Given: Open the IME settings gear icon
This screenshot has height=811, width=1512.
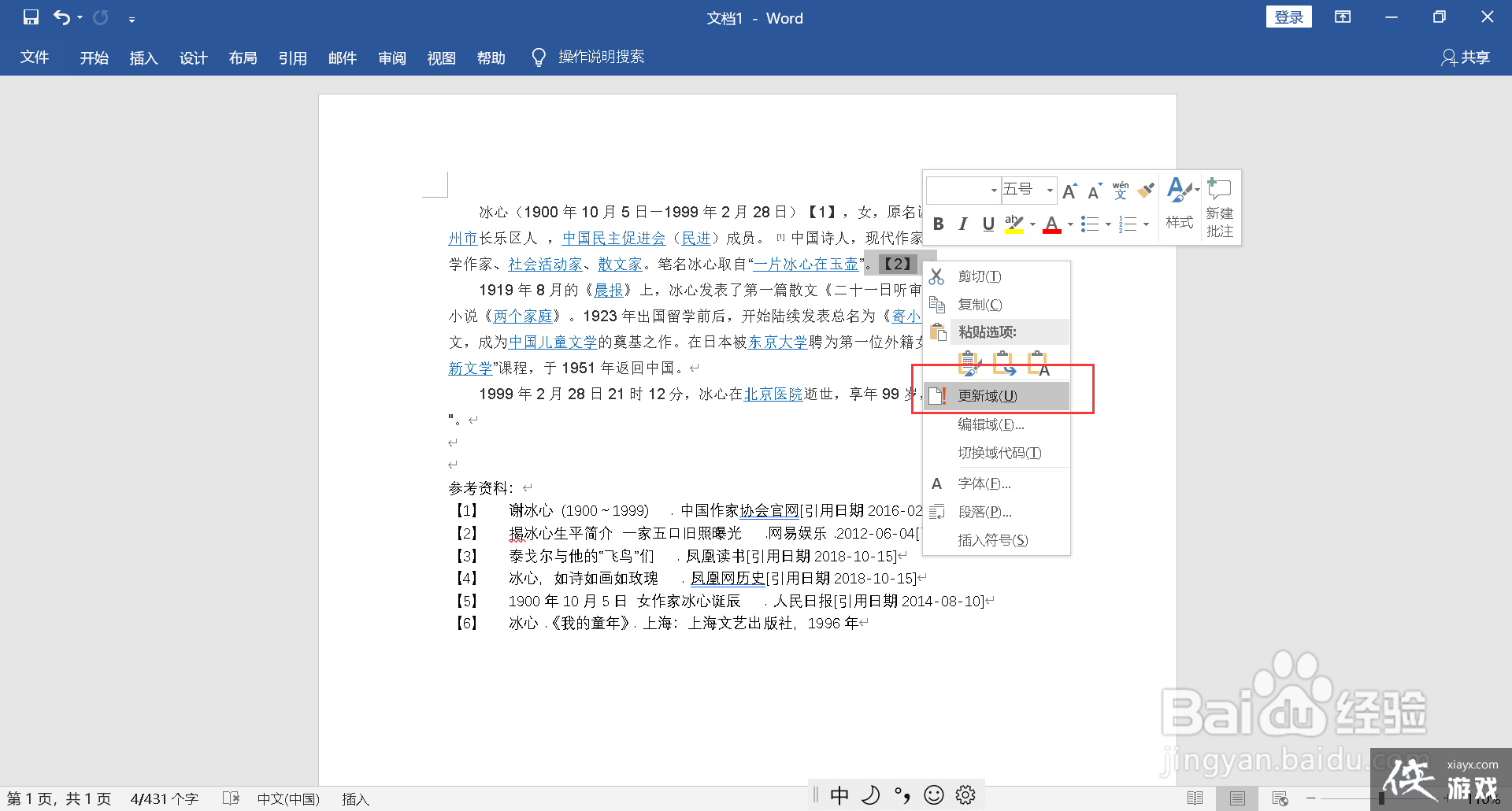Looking at the screenshot, I should 965,795.
